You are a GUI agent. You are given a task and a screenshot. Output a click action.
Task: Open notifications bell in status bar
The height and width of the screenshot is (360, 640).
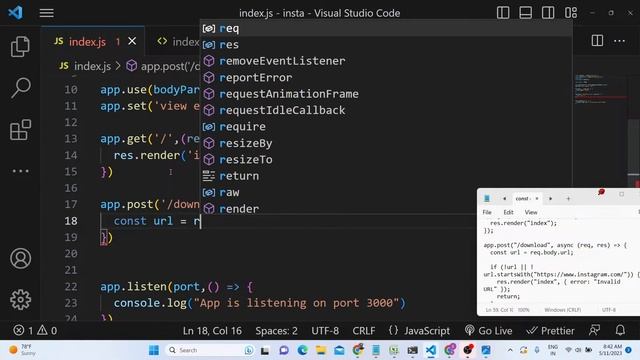pos(620,330)
